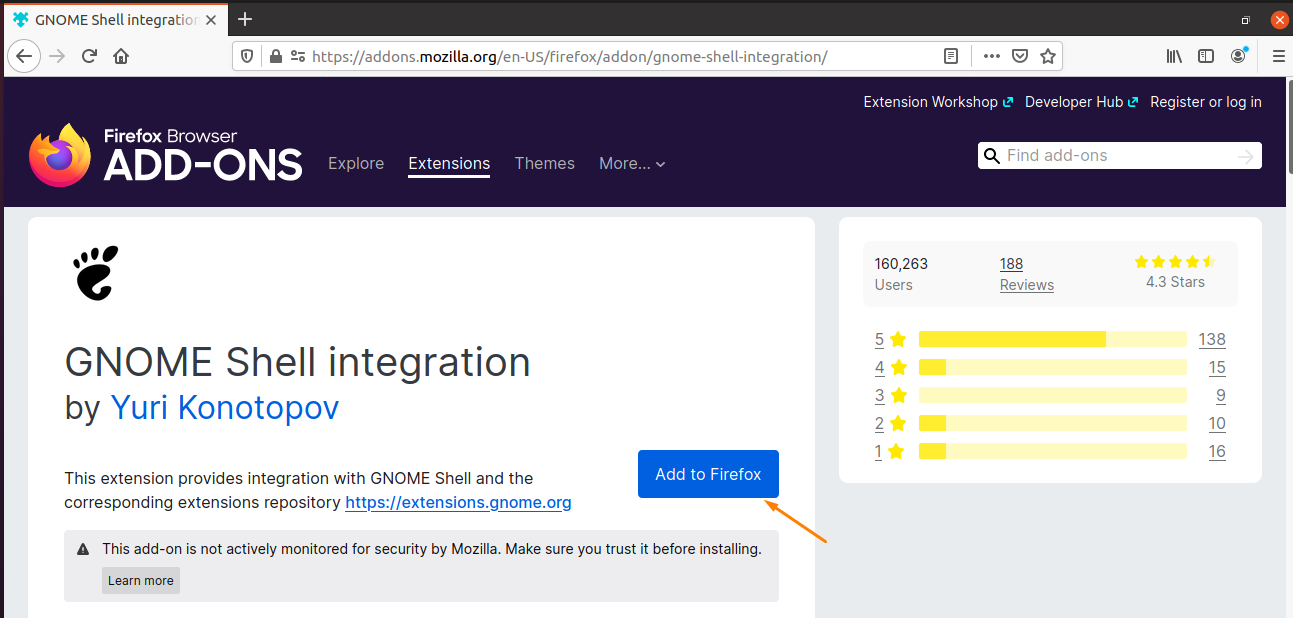Open page actions three-dot menu
1293x618 pixels.
[x=991, y=57]
